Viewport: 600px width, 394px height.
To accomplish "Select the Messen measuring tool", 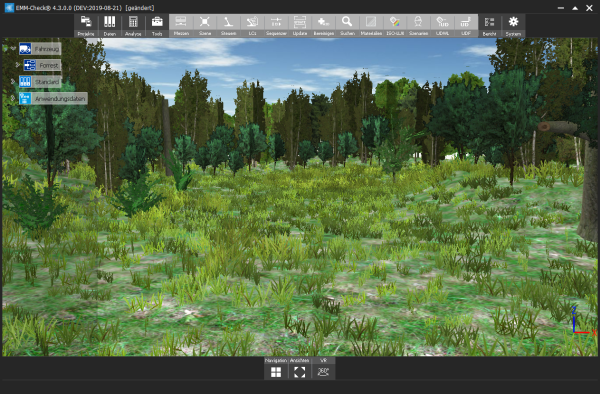I will pos(181,26).
